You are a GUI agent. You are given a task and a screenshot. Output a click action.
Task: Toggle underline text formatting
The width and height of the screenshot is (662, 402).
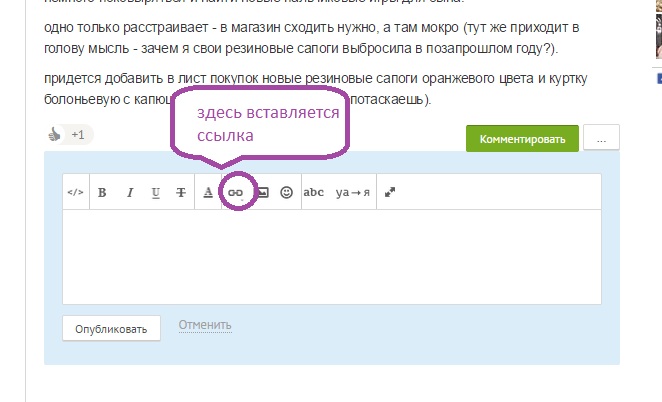[155, 192]
